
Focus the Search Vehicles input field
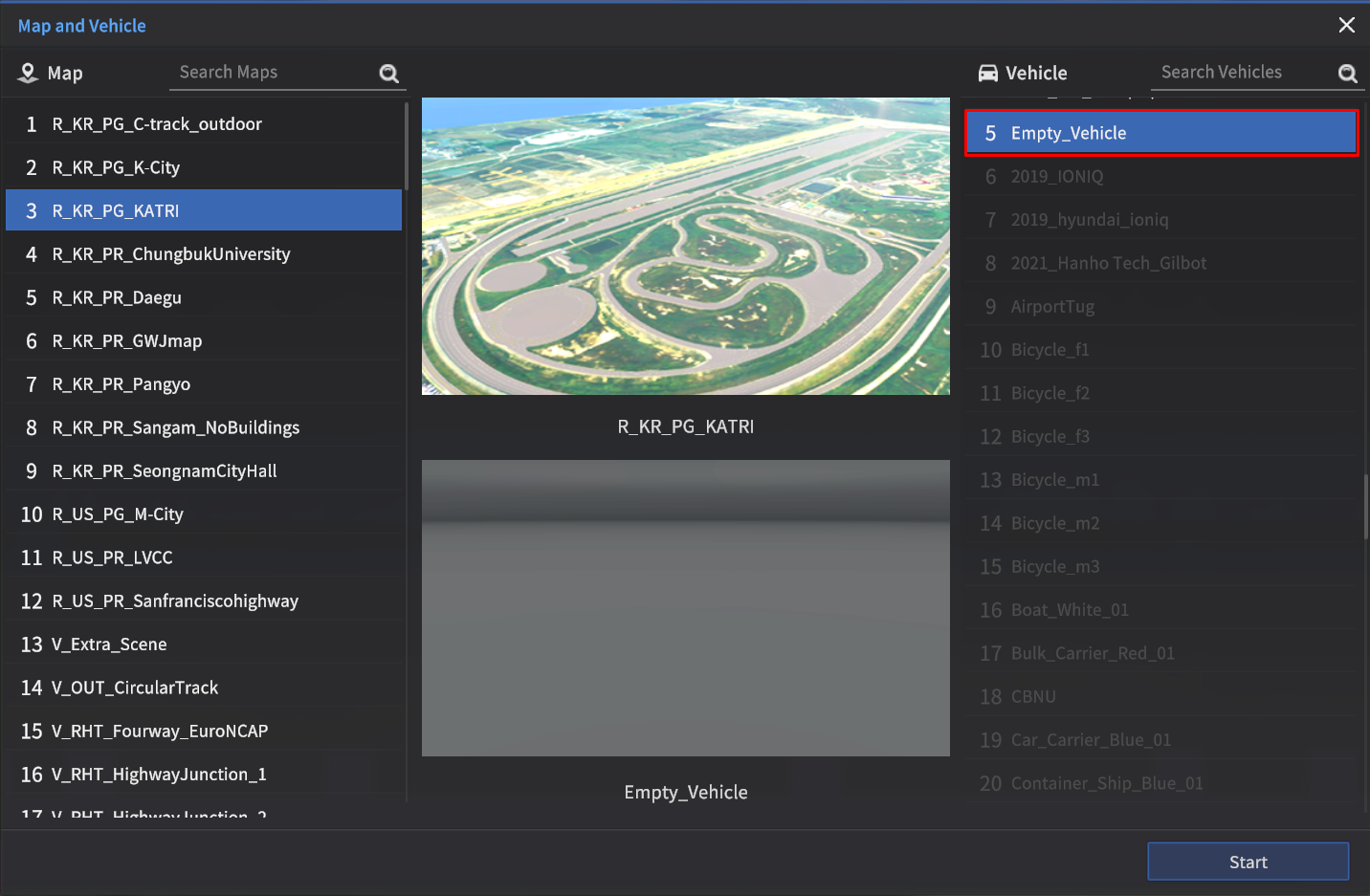pyautogui.click(x=1242, y=73)
